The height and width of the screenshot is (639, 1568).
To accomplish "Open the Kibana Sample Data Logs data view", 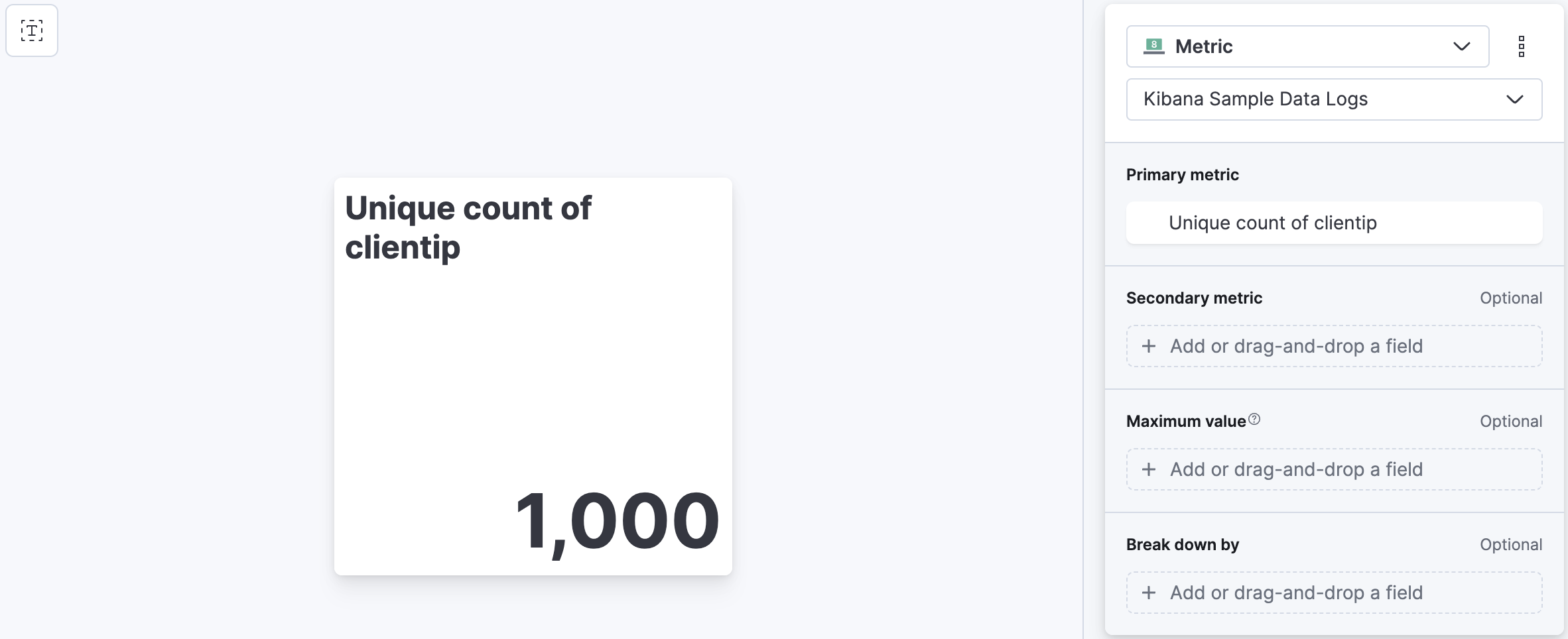I will (x=1320, y=99).
